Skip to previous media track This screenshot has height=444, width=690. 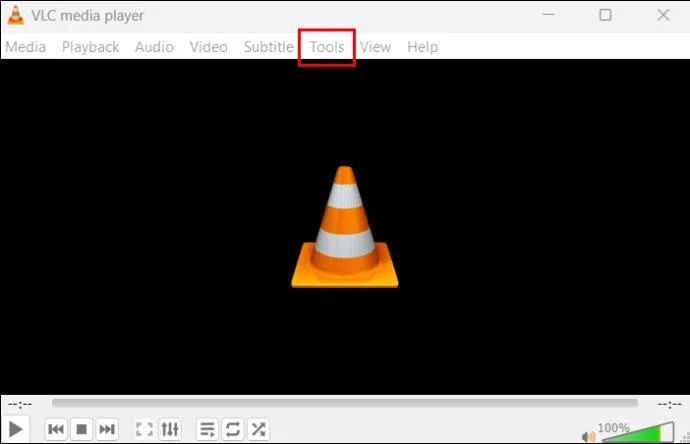click(56, 429)
